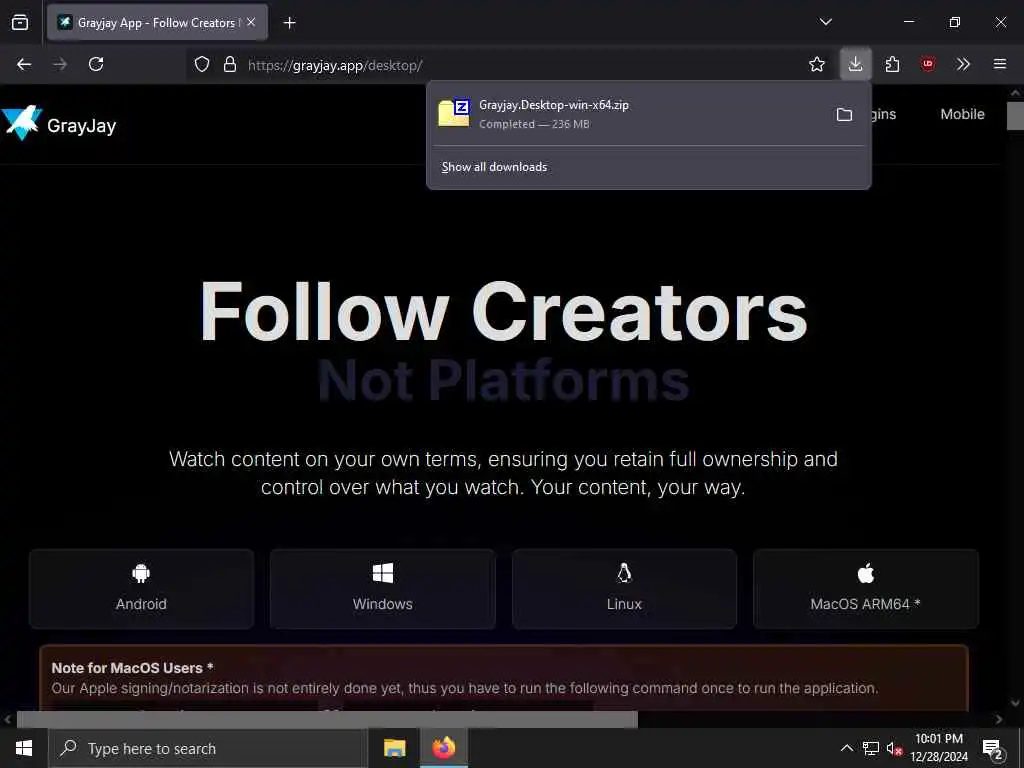The height and width of the screenshot is (768, 1024).
Task: Click the horizontal page scrollbar thumb
Action: pos(327,719)
